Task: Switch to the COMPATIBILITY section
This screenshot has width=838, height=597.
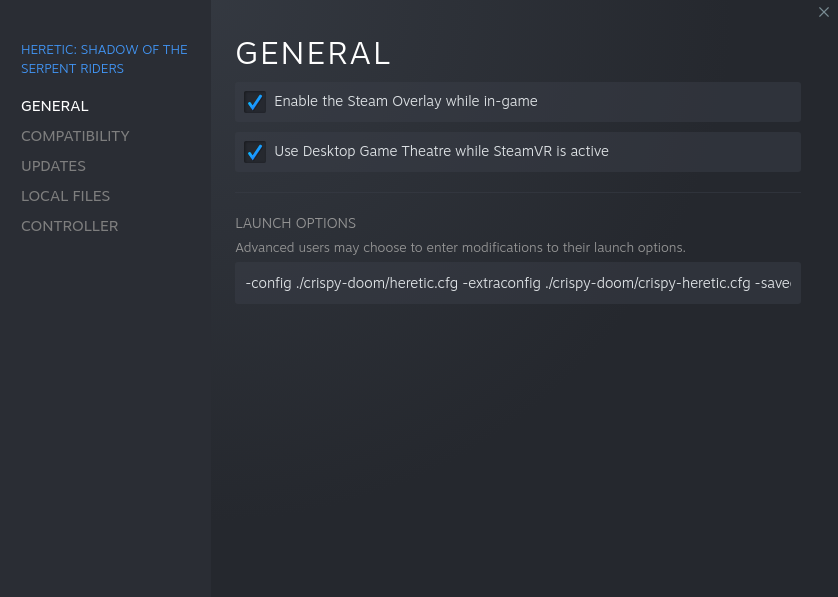Action: [x=74, y=136]
